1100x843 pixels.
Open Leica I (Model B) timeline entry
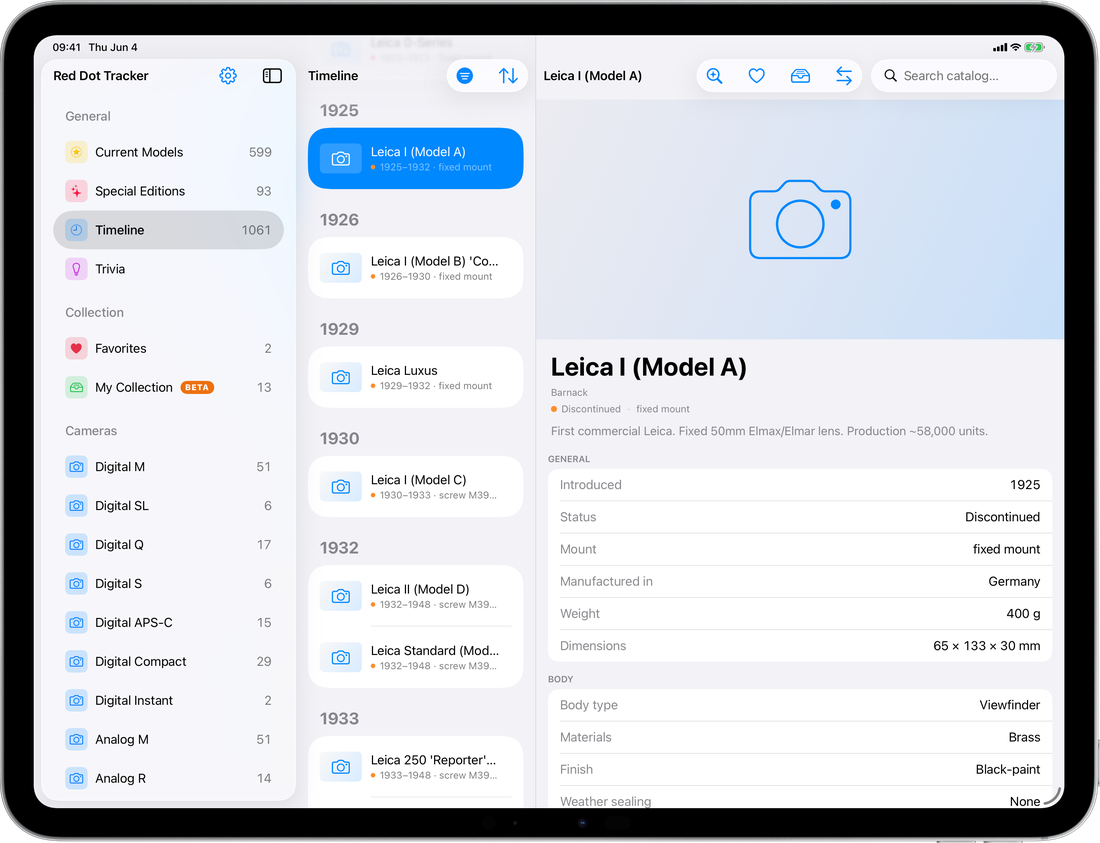coord(415,268)
